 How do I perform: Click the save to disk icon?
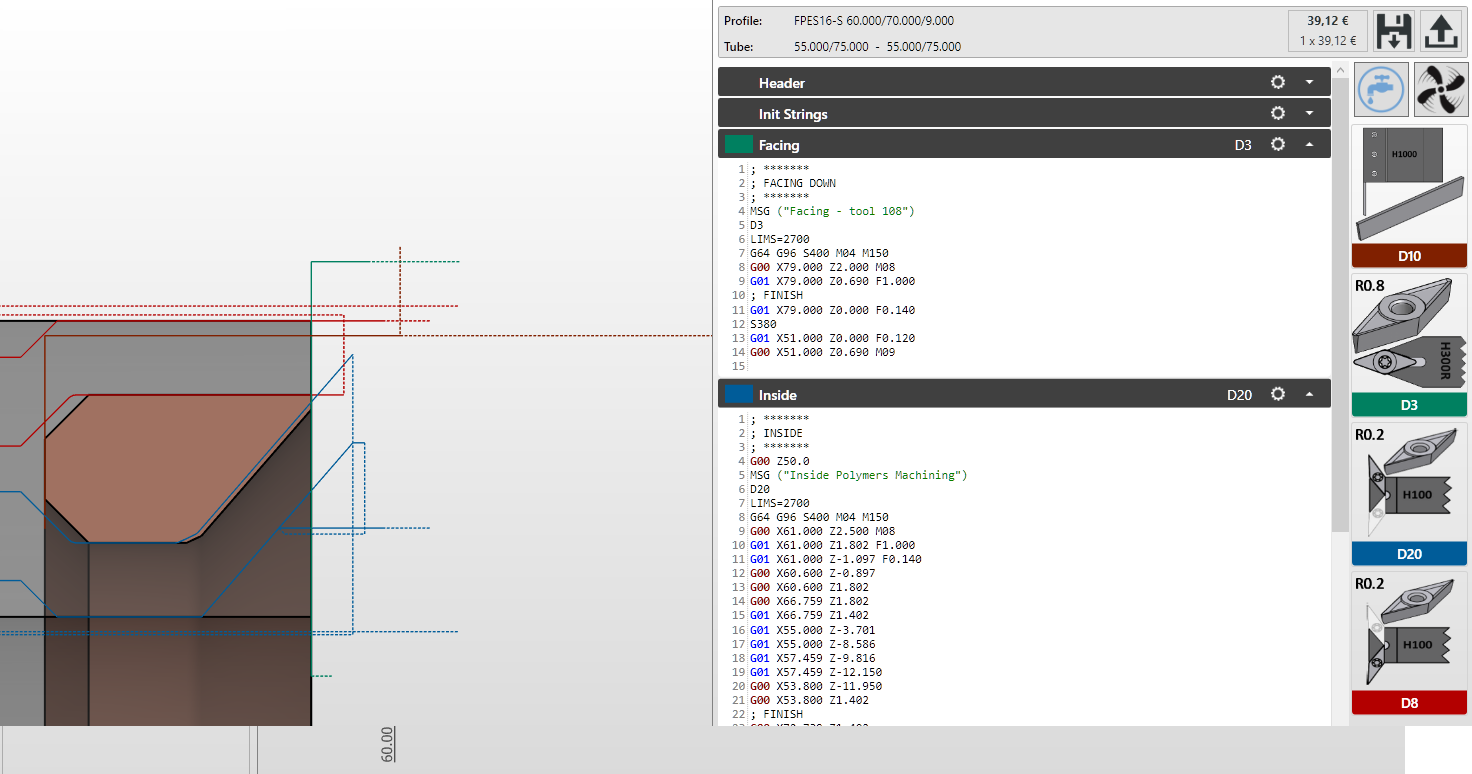coord(1393,31)
